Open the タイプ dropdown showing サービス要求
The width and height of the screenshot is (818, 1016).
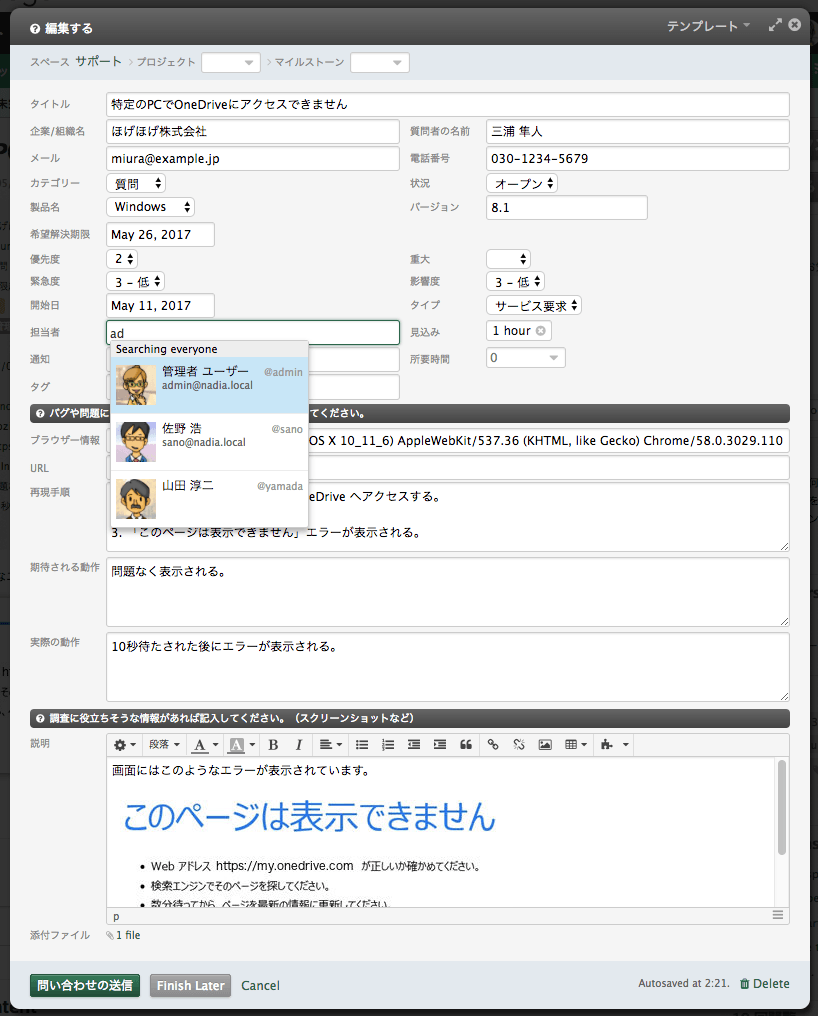[x=534, y=305]
